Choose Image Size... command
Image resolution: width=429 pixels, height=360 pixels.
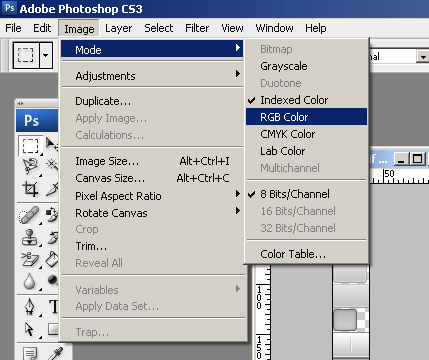point(152,161)
